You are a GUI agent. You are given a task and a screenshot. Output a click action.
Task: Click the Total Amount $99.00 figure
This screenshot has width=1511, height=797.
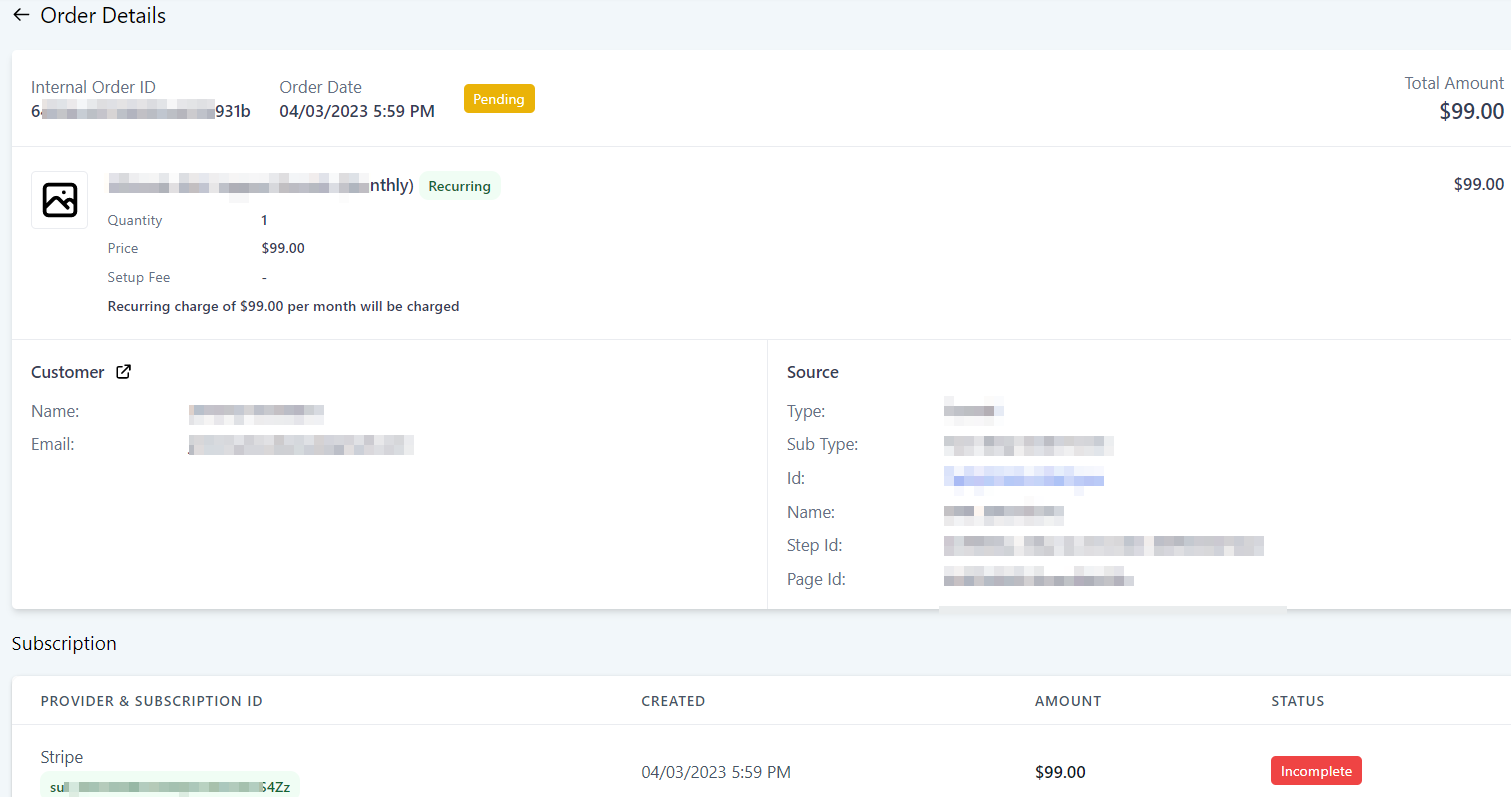1471,111
